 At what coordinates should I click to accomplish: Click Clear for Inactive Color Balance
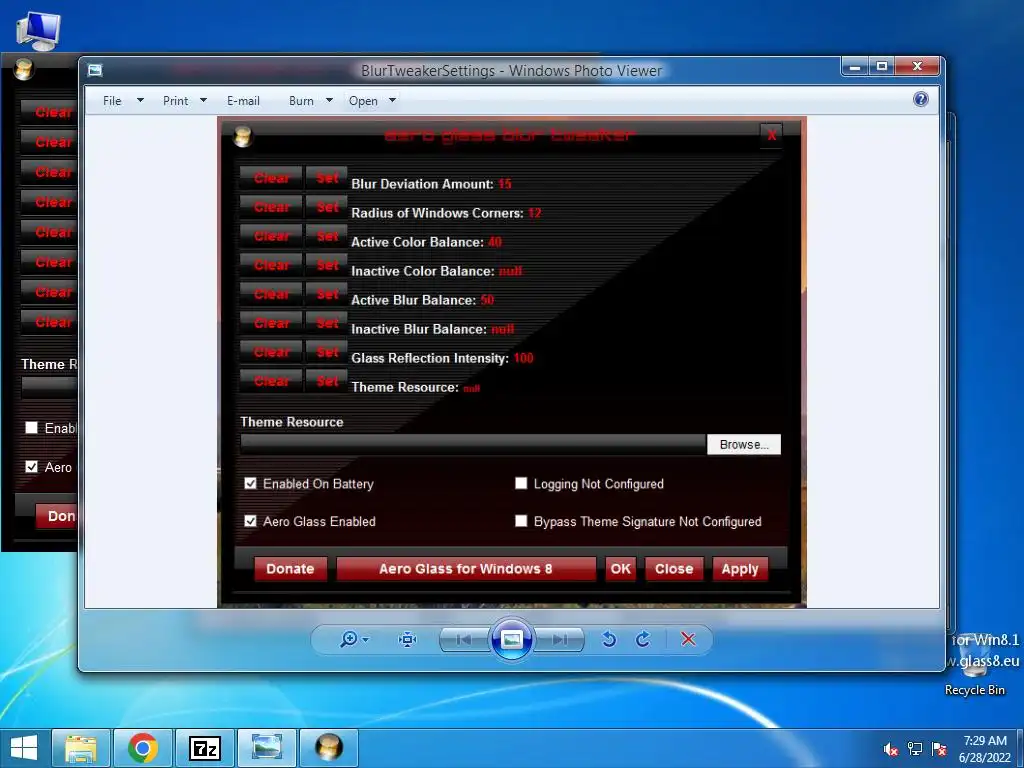(271, 265)
